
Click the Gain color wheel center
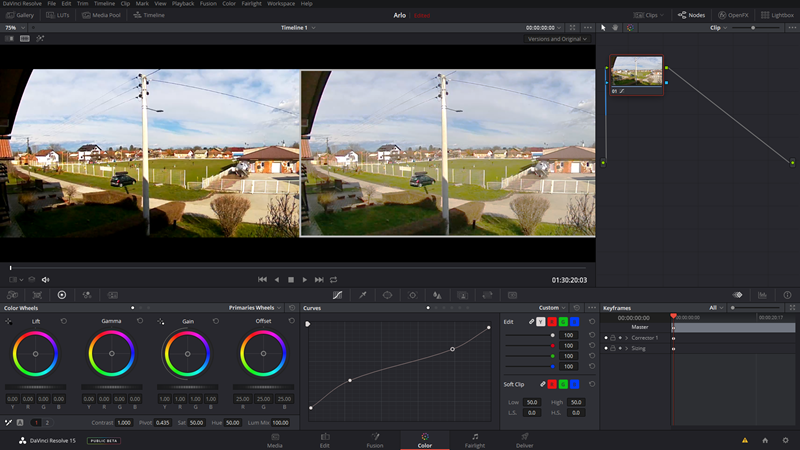point(188,354)
